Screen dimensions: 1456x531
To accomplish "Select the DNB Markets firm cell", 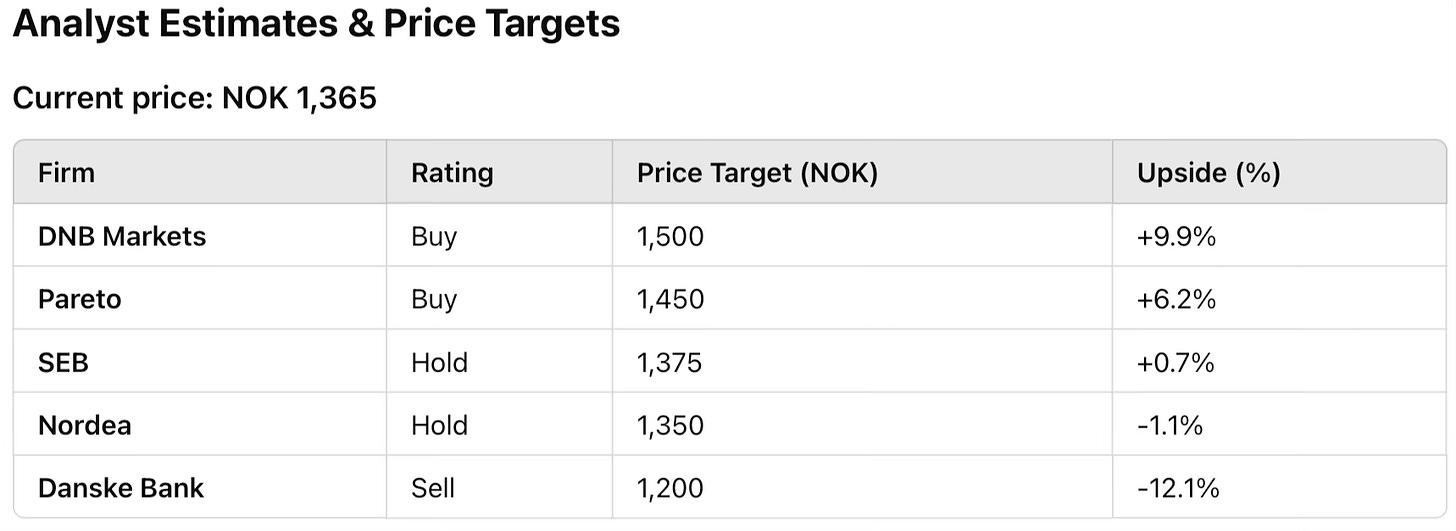I will 122,237.
